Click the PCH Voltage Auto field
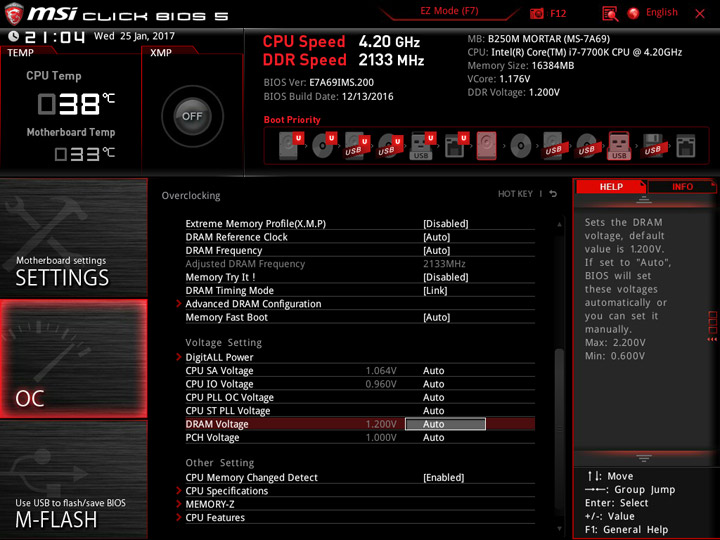Viewport: 720px width, 540px height. [x=433, y=437]
